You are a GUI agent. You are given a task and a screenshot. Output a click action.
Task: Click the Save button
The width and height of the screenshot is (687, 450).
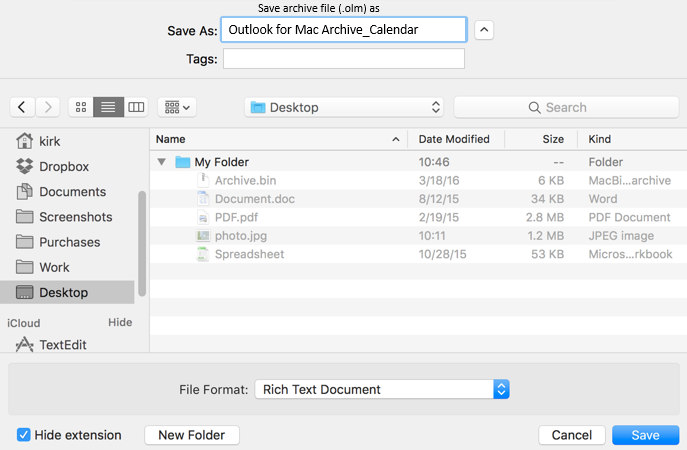[645, 435]
